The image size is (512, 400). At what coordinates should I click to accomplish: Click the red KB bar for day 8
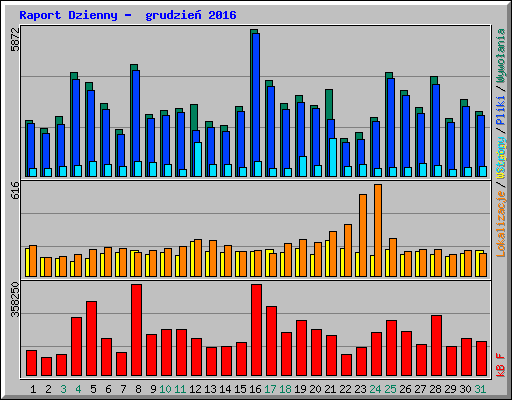coord(136,330)
